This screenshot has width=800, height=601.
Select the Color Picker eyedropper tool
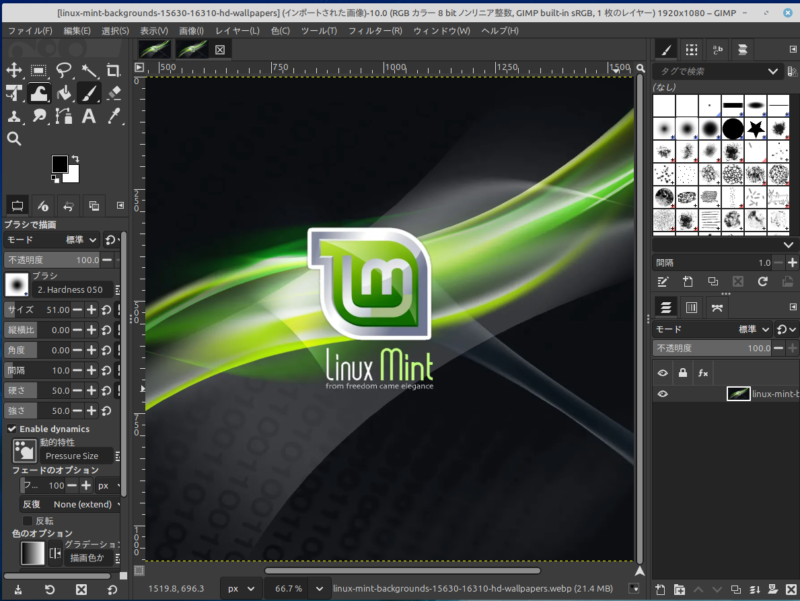tap(113, 116)
